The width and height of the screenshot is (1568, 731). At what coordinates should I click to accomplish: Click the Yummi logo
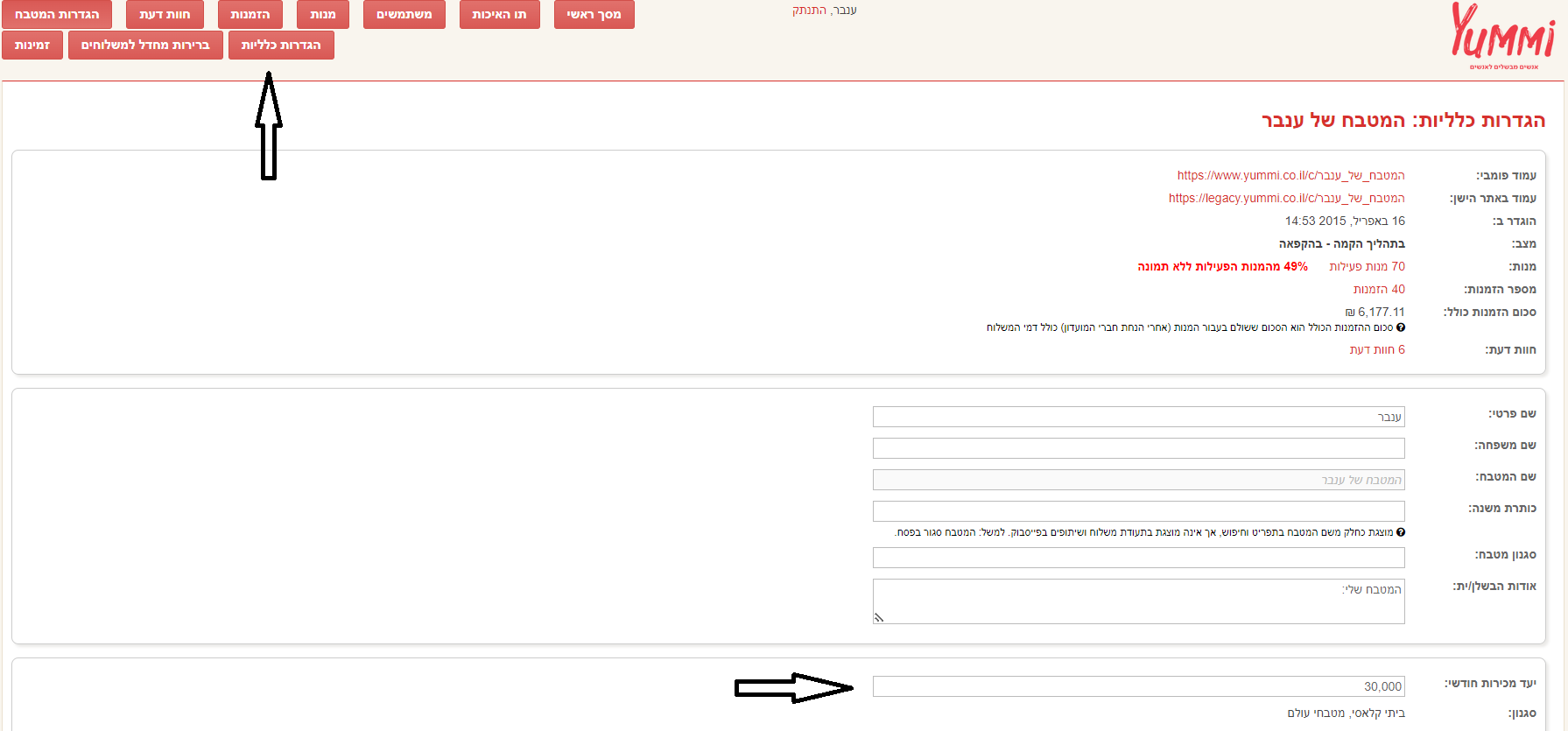[1502, 35]
